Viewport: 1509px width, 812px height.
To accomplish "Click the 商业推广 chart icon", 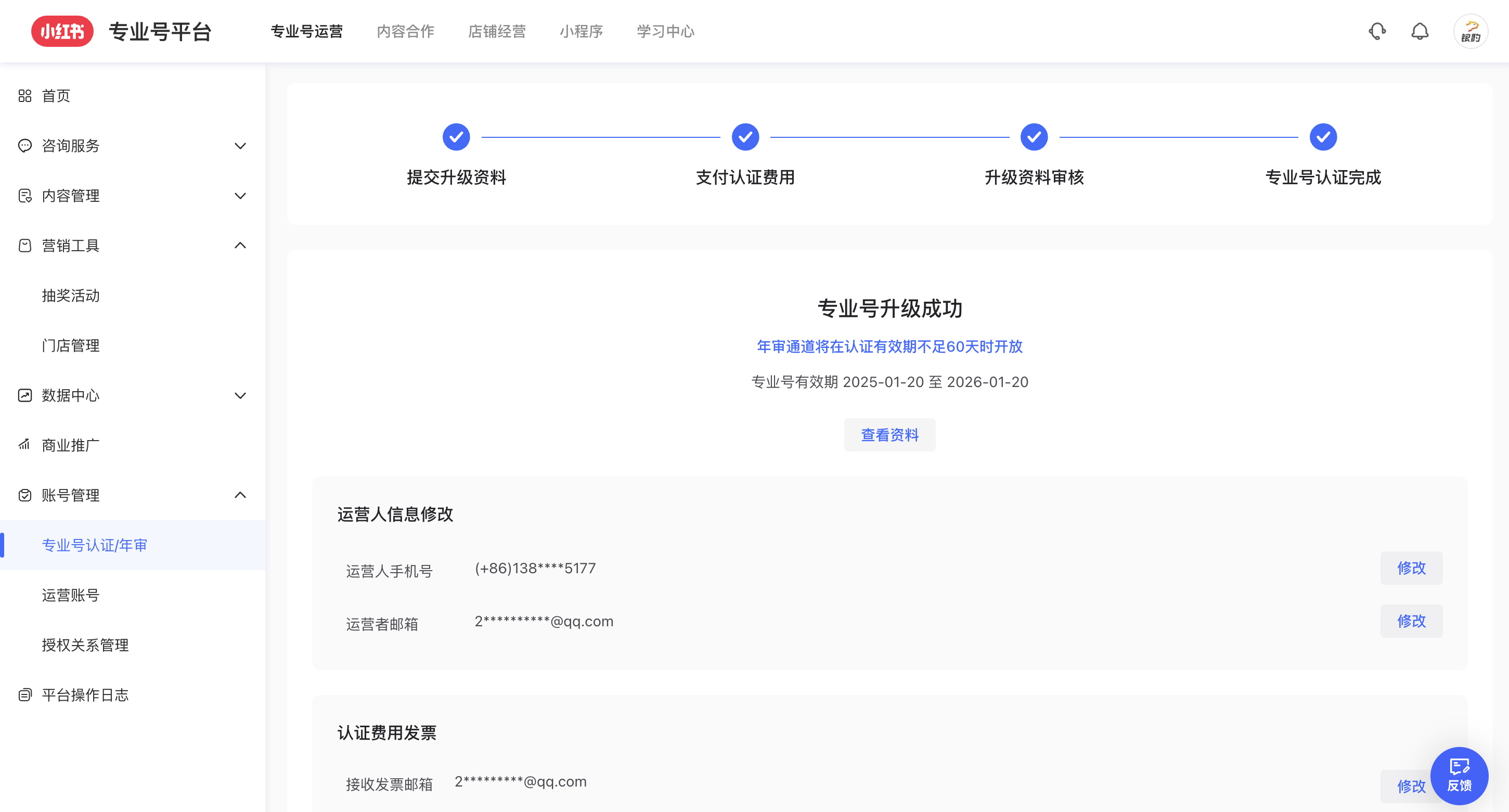I will [24, 445].
